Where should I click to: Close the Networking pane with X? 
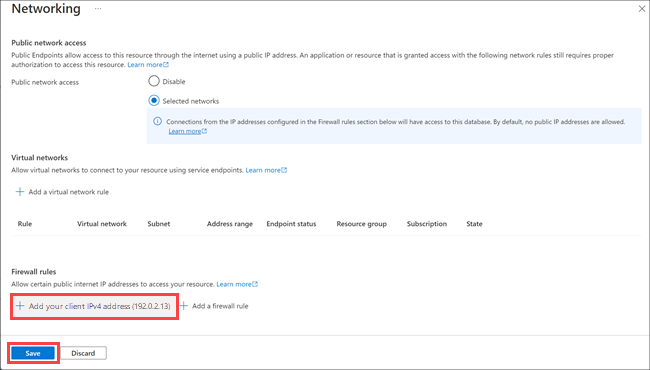(x=642, y=9)
